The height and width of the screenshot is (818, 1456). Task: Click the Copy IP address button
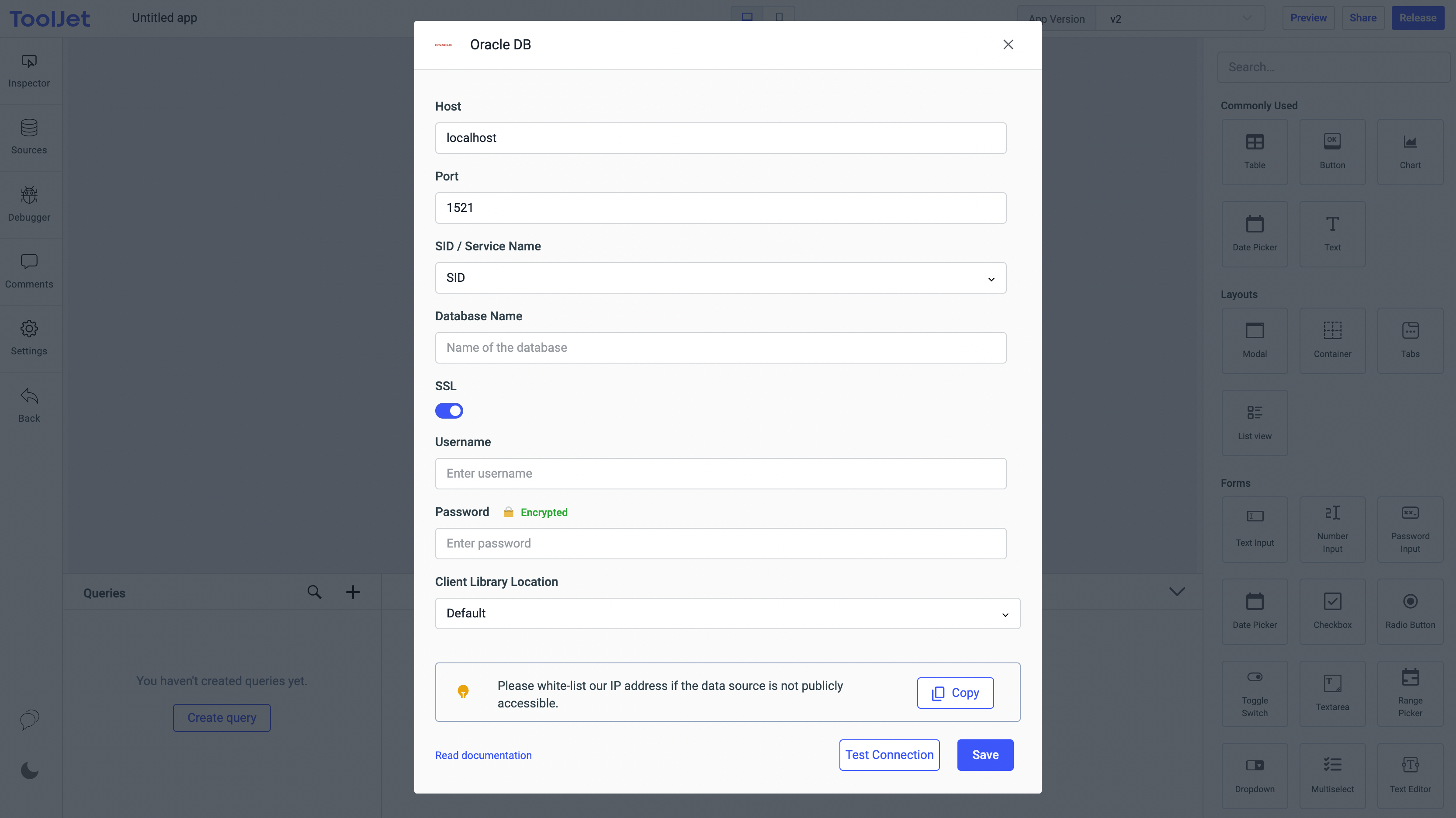pyautogui.click(x=955, y=693)
